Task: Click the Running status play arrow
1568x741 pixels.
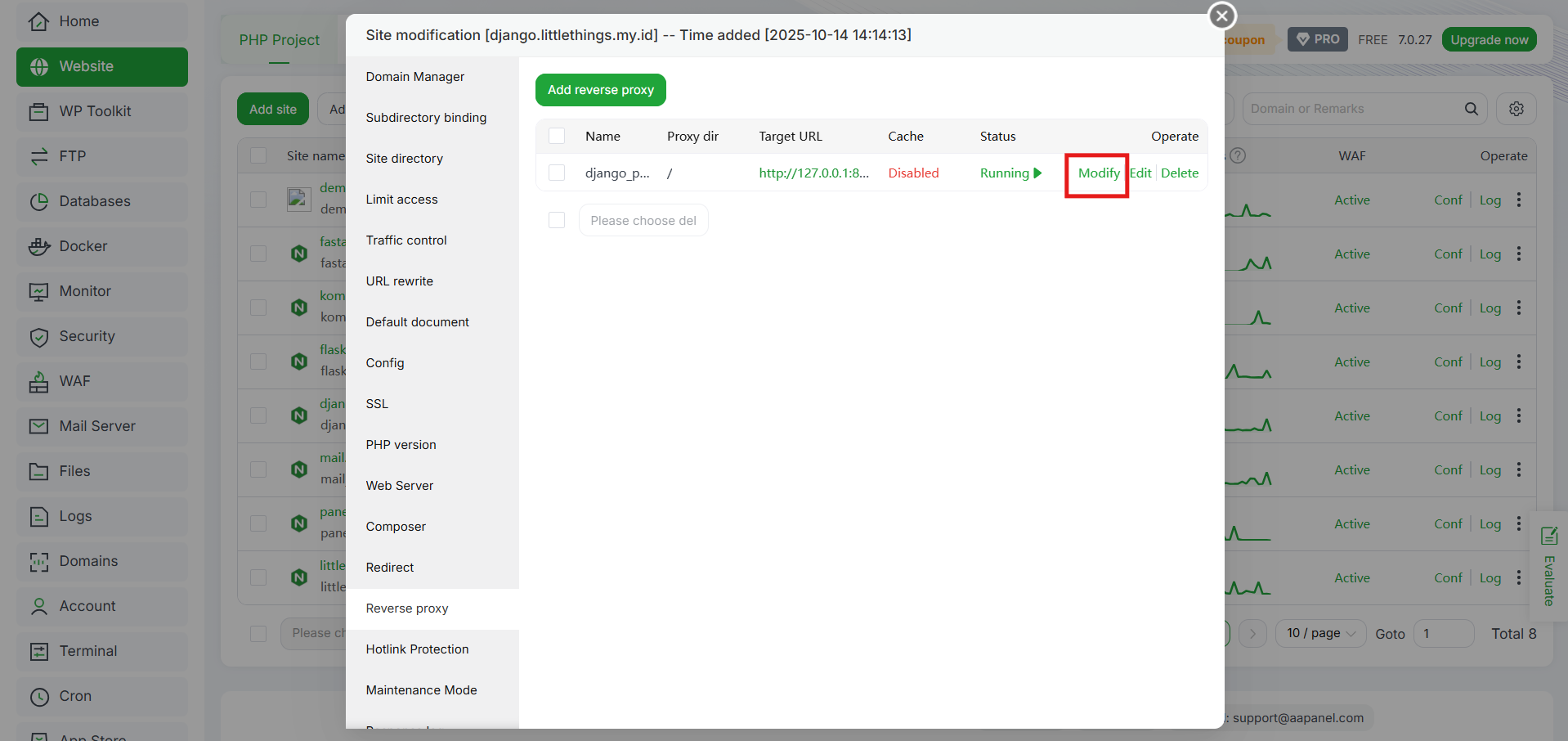Action: point(1037,173)
